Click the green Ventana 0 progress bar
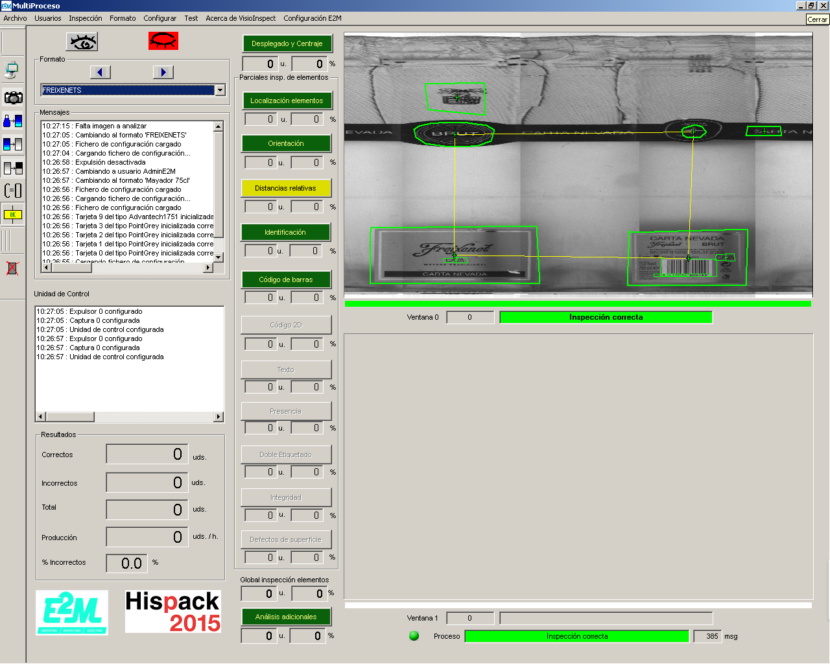 point(578,303)
